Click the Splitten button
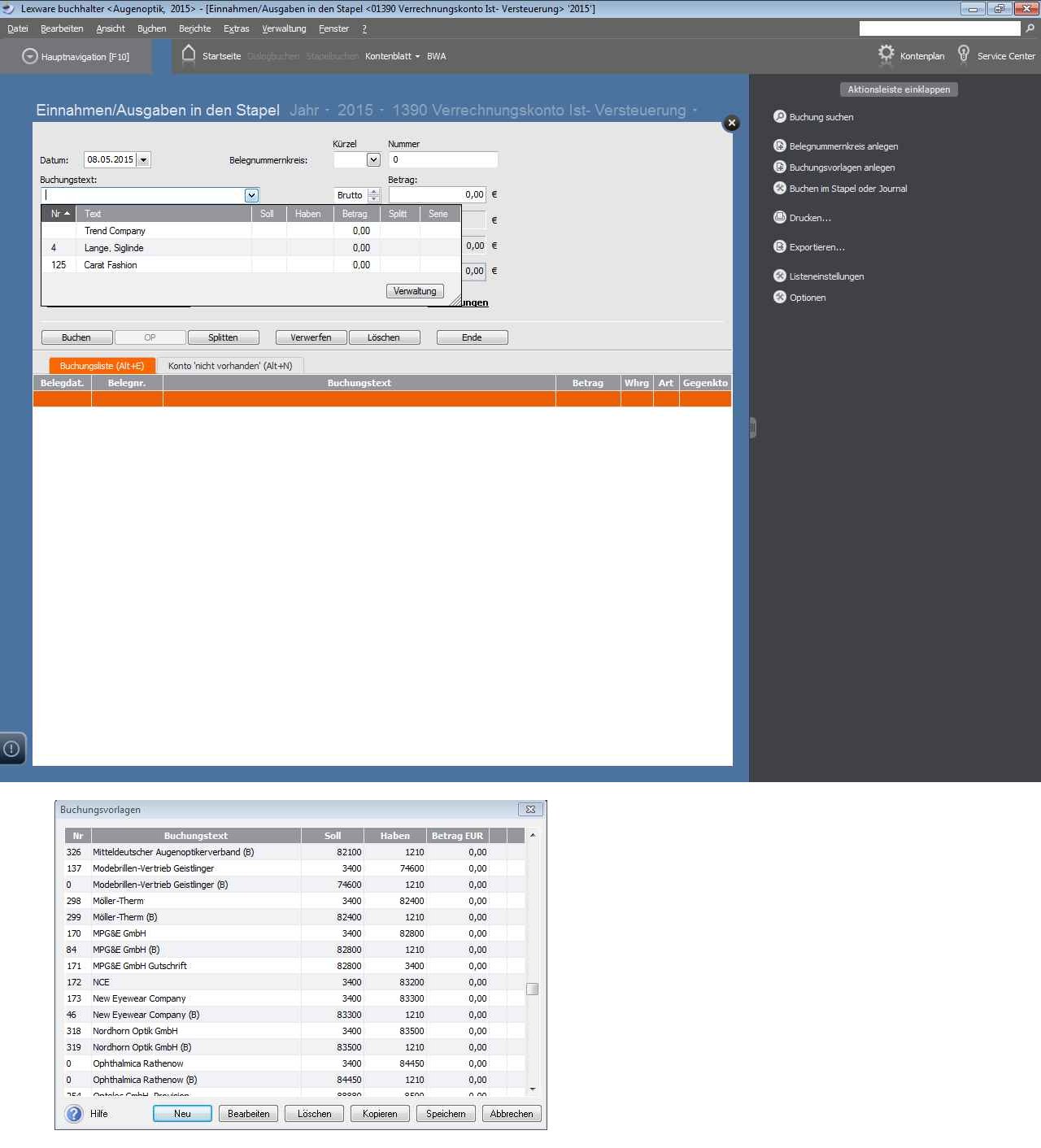Viewport: 1041px width, 1148px height. 223,337
